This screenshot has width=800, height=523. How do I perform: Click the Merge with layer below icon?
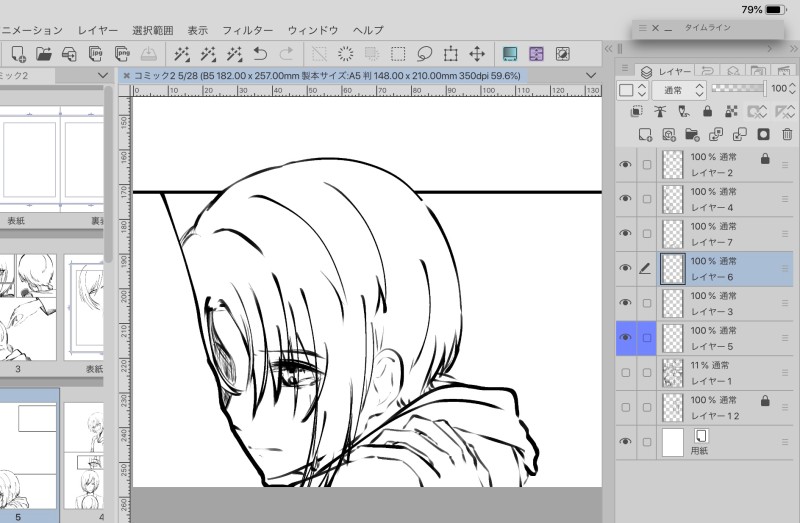(739, 134)
